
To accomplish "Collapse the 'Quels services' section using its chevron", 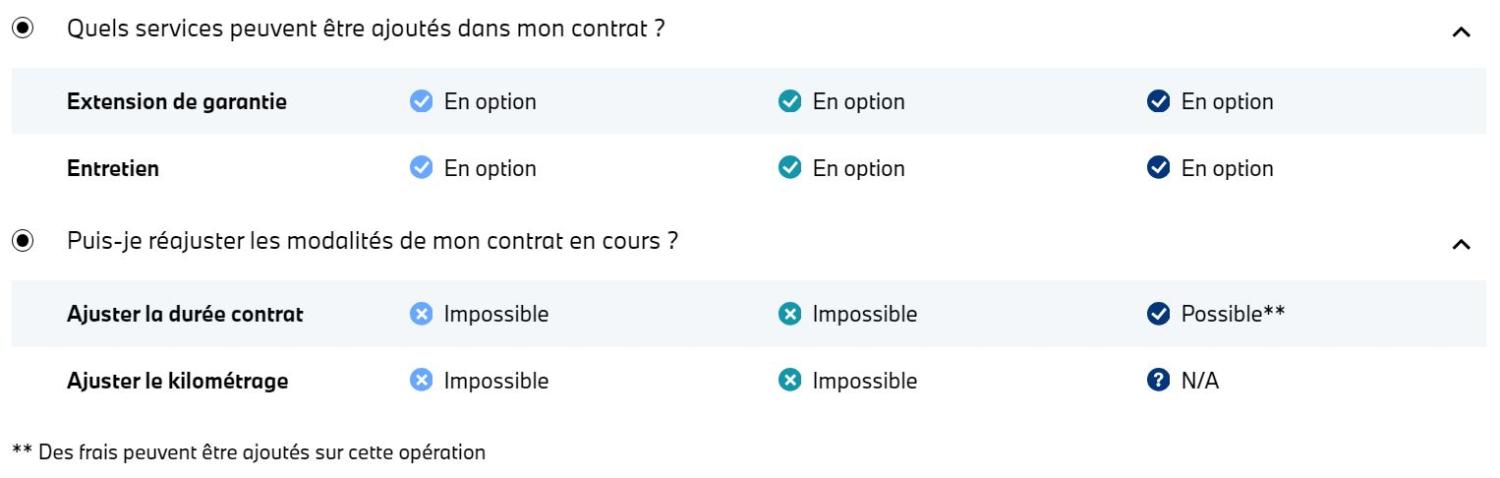I will [1461, 32].
